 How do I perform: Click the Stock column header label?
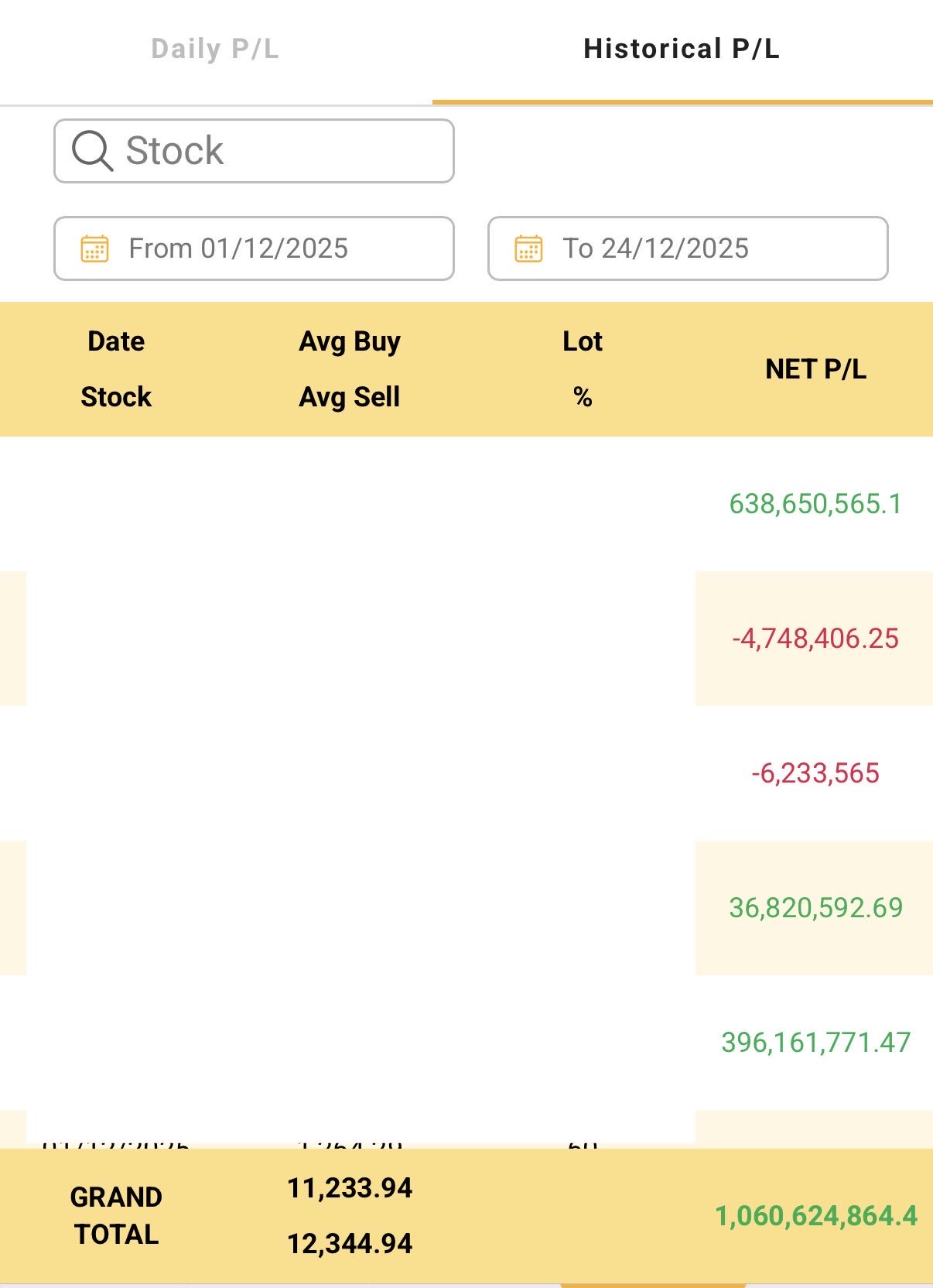pos(116,397)
